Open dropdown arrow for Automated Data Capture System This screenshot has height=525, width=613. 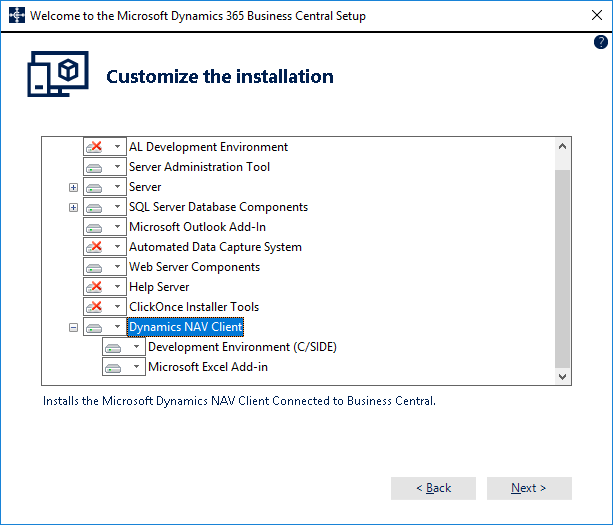(x=117, y=247)
